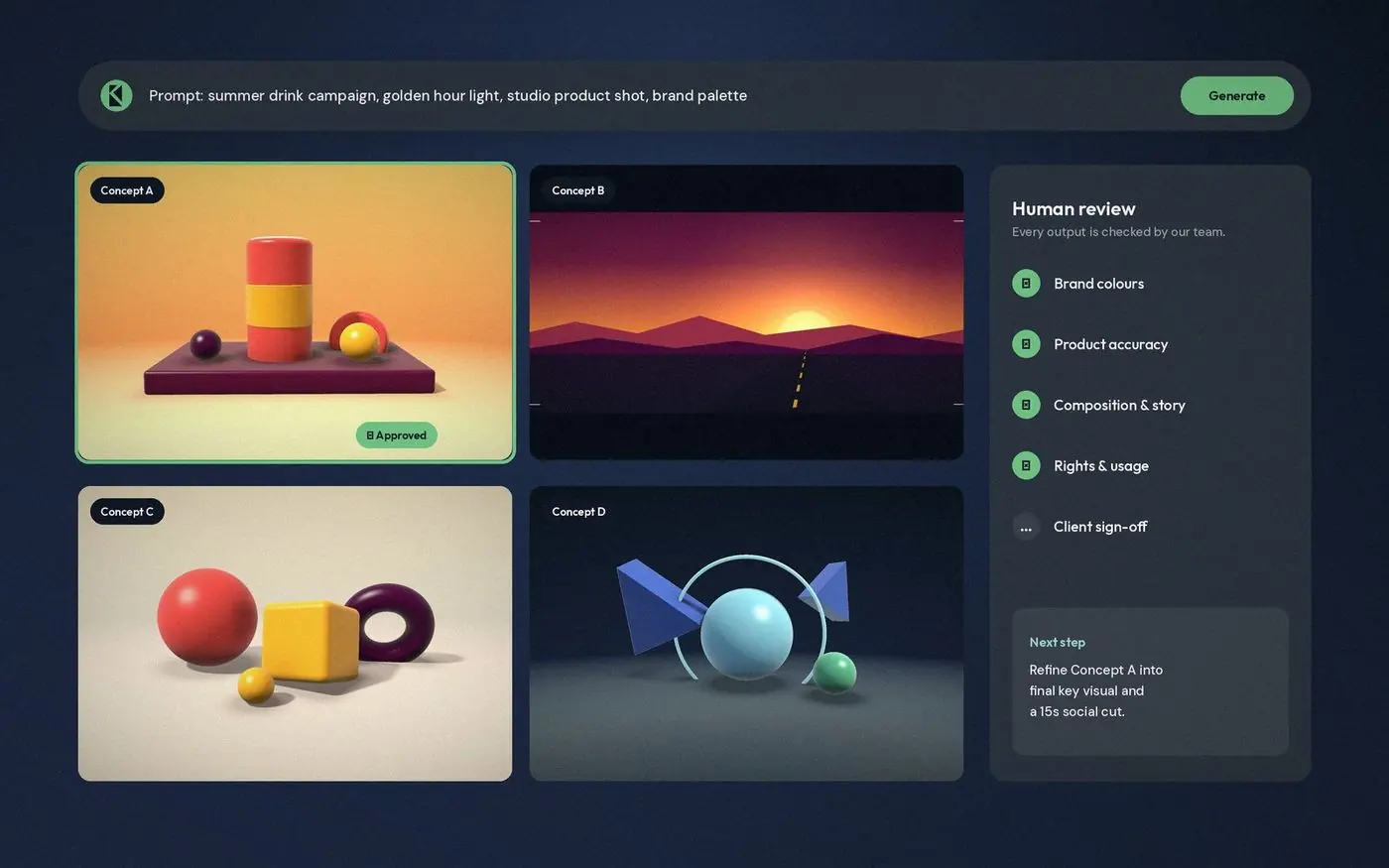Click the Concept A label badge
Image resolution: width=1389 pixels, height=868 pixels.
(127, 190)
